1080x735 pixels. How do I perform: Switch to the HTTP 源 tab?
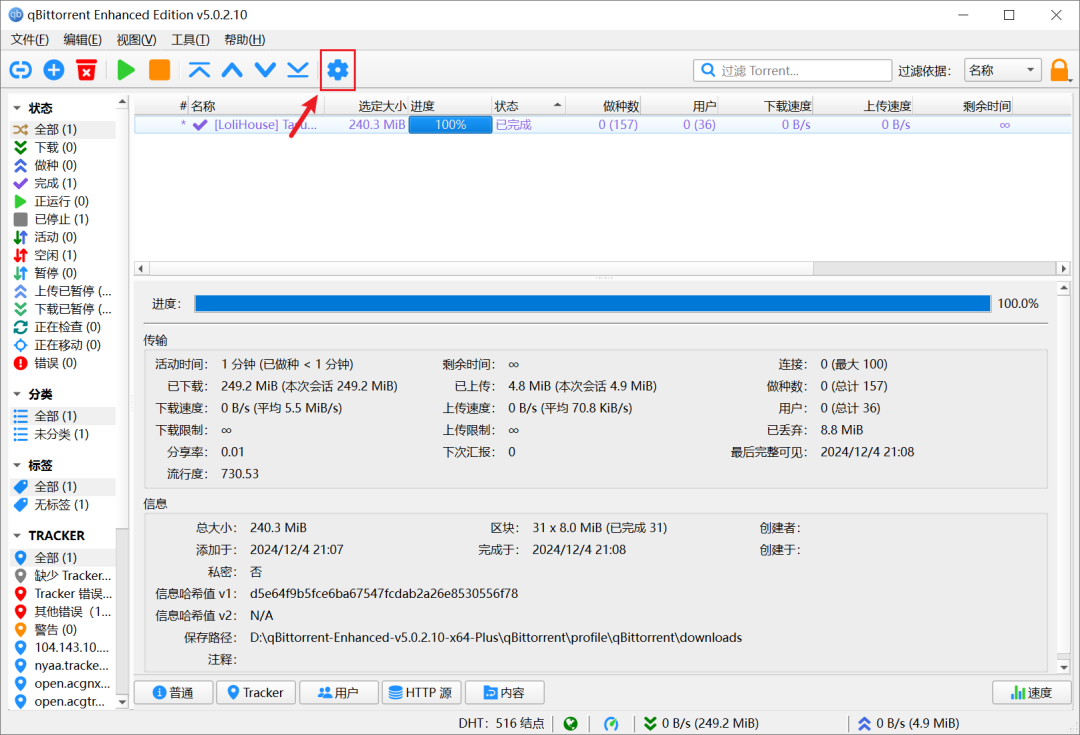(x=421, y=692)
